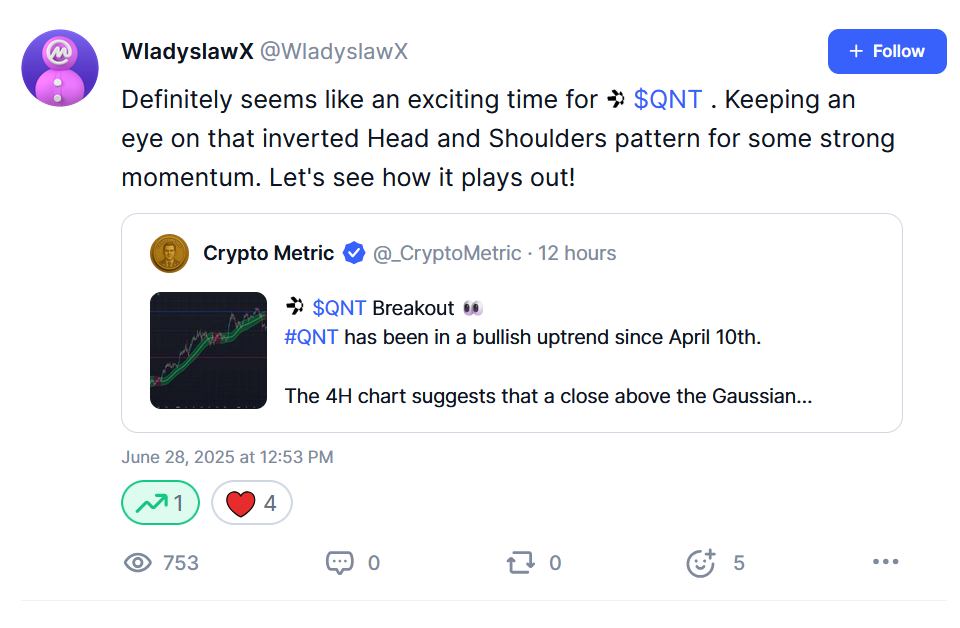
Task: Click the blue verified badge icon
Action: tap(354, 253)
